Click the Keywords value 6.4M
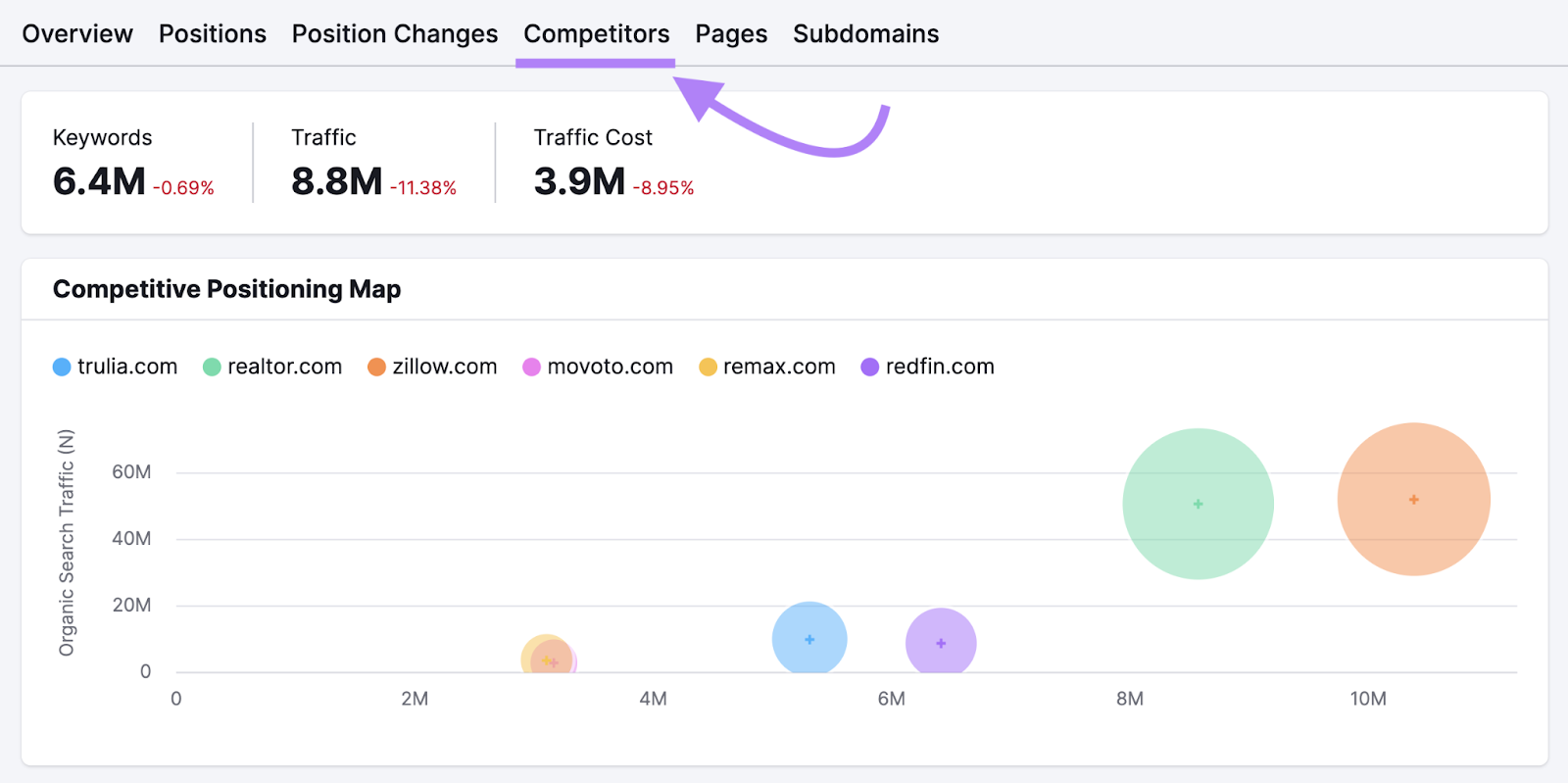The width and height of the screenshot is (1568, 783). tap(99, 181)
